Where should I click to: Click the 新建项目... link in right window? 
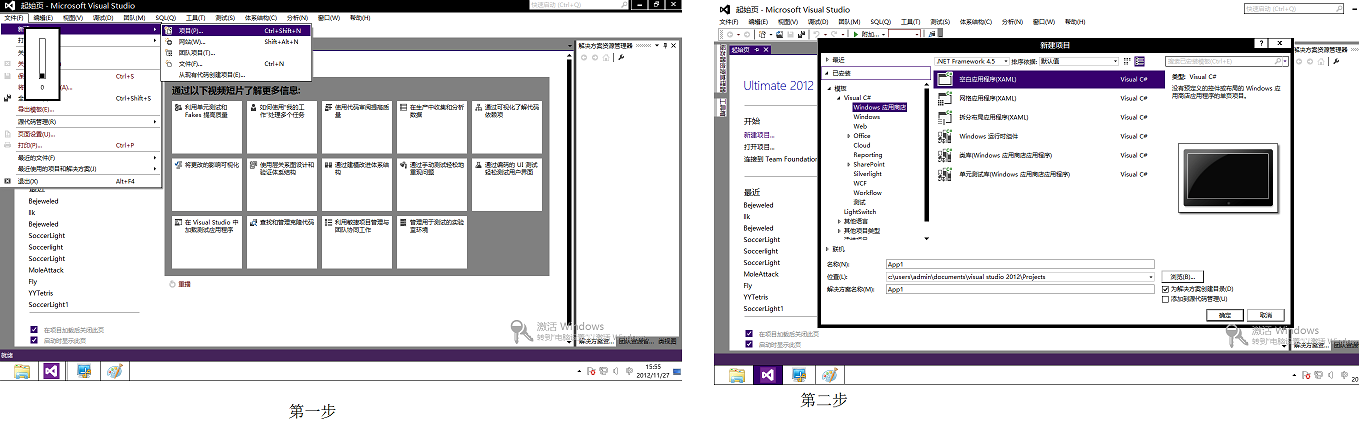(x=758, y=134)
